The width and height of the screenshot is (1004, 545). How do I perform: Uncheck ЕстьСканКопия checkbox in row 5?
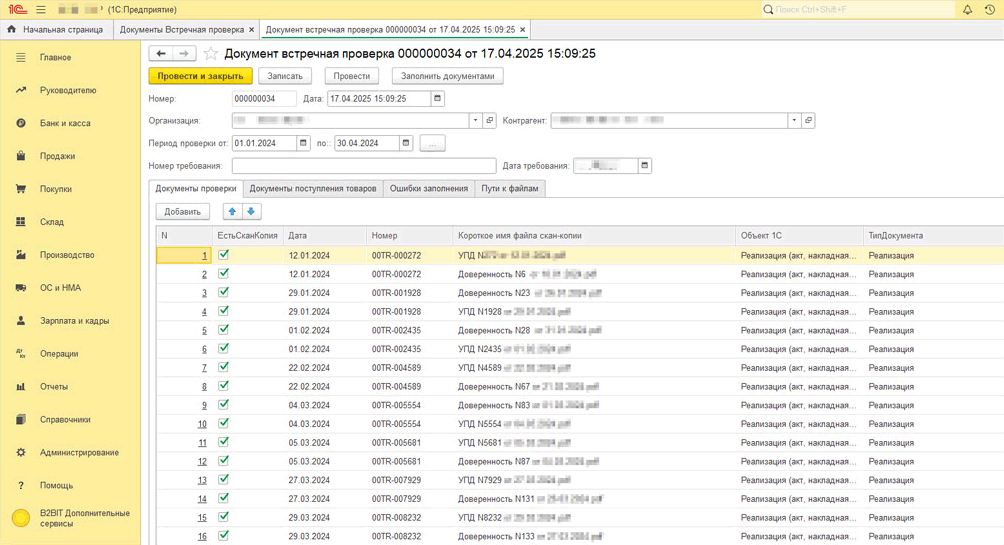[224, 330]
